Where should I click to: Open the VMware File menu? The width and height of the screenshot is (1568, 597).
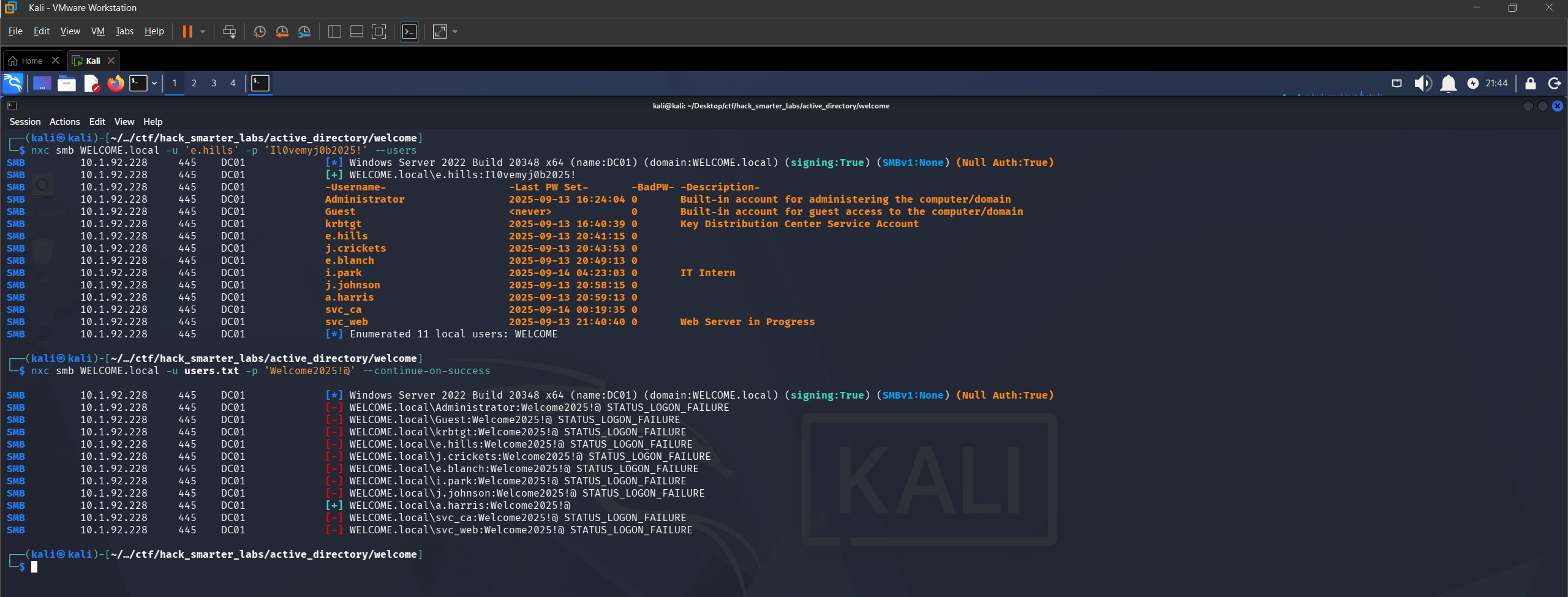tap(15, 31)
